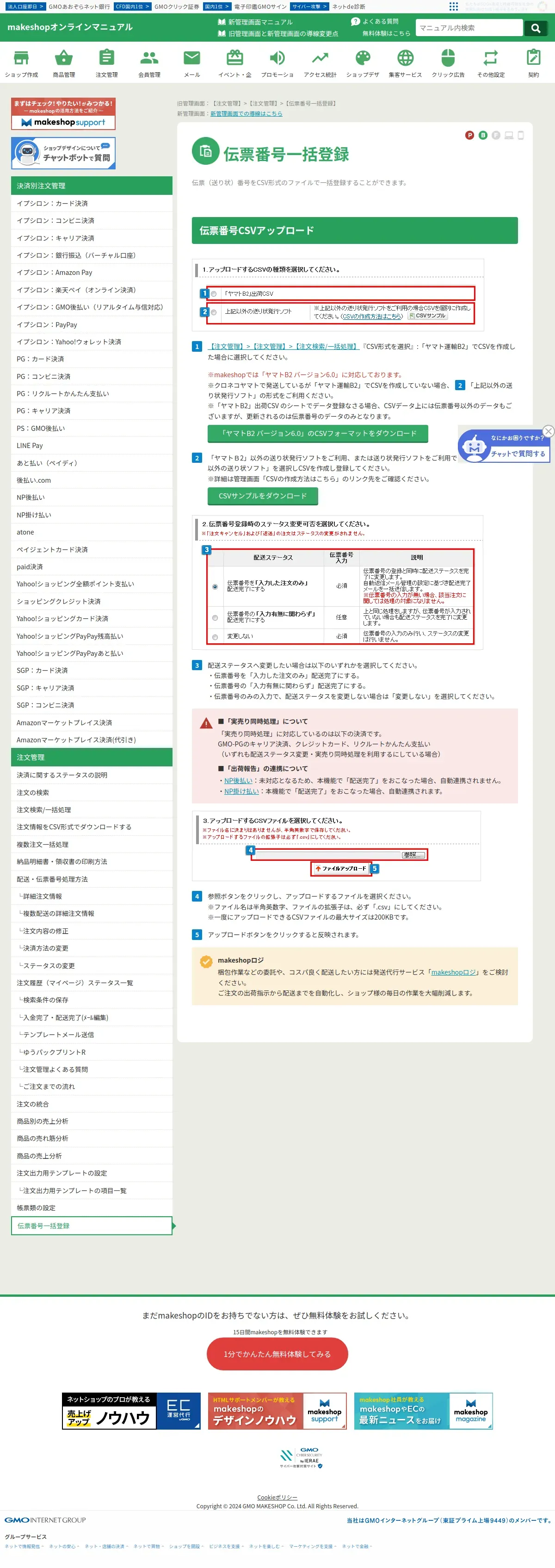
Task: Open the プロモーション speaker icon
Action: tap(277, 58)
